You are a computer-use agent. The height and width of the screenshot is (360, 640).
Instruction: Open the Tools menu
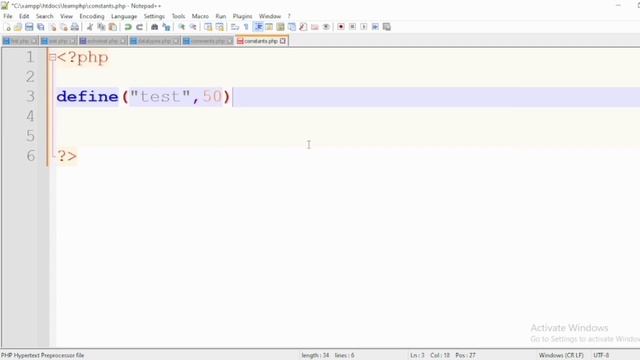click(178, 16)
